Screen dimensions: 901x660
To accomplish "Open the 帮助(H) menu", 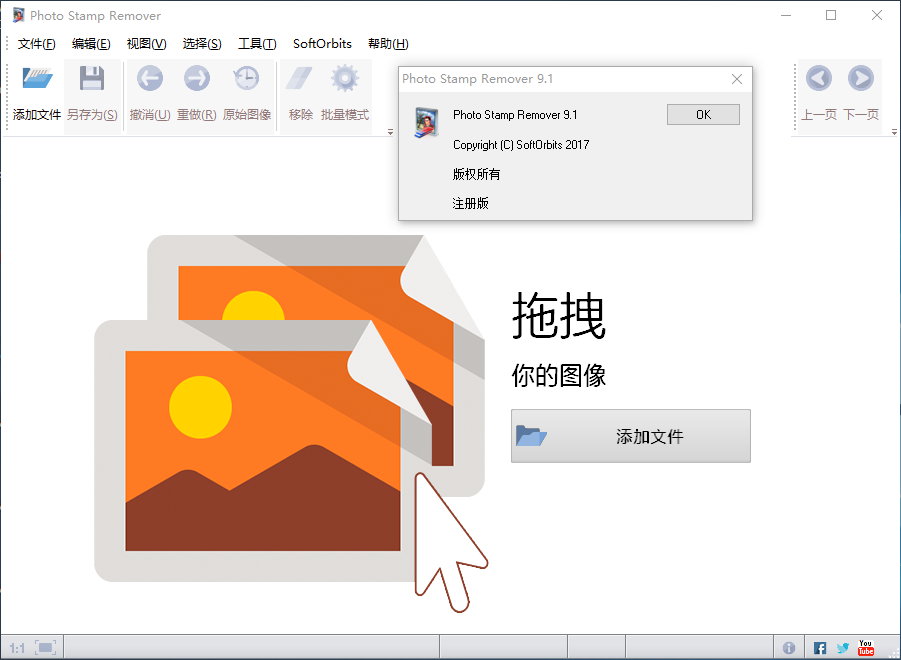I will click(x=388, y=44).
